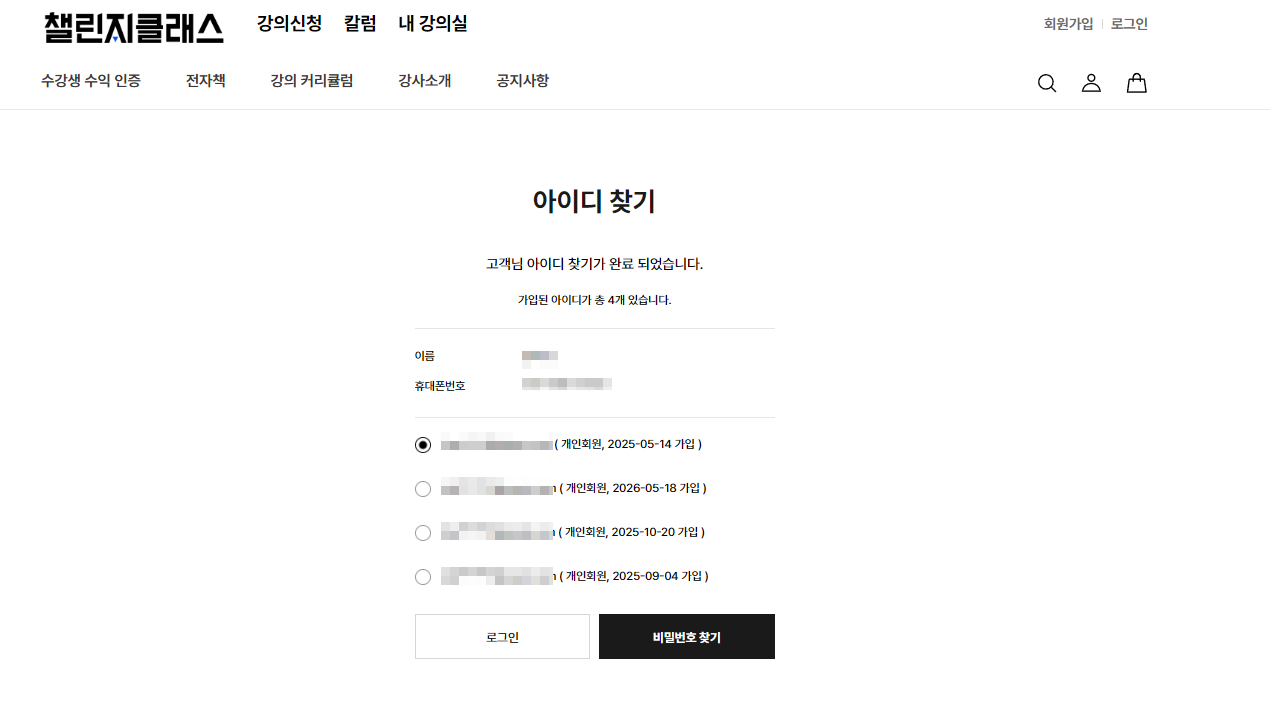Image resolution: width=1270 pixels, height=712 pixels.
Task: Click 로그인 link in top corner
Action: click(1130, 24)
